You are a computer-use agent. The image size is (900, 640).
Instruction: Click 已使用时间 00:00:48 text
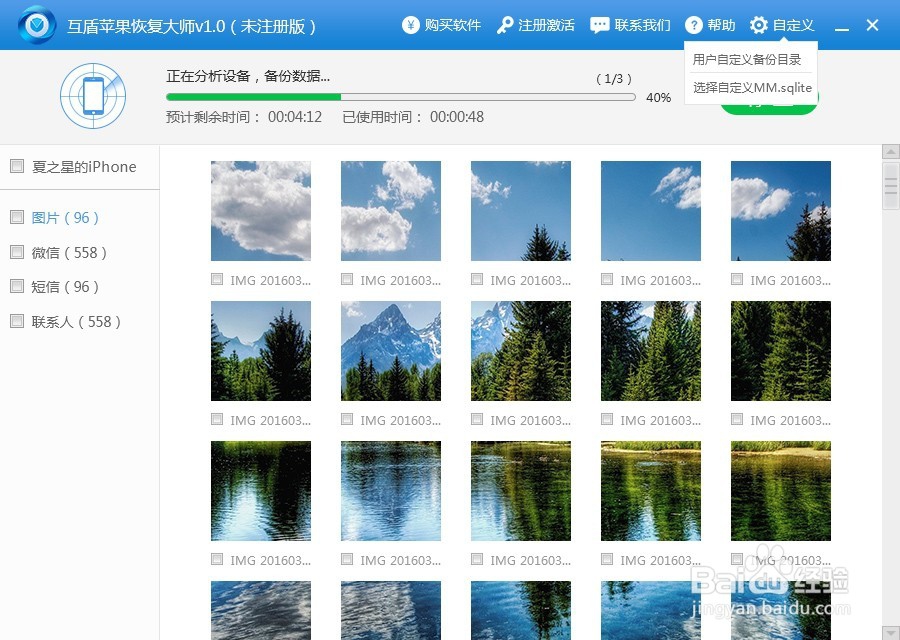click(x=413, y=117)
